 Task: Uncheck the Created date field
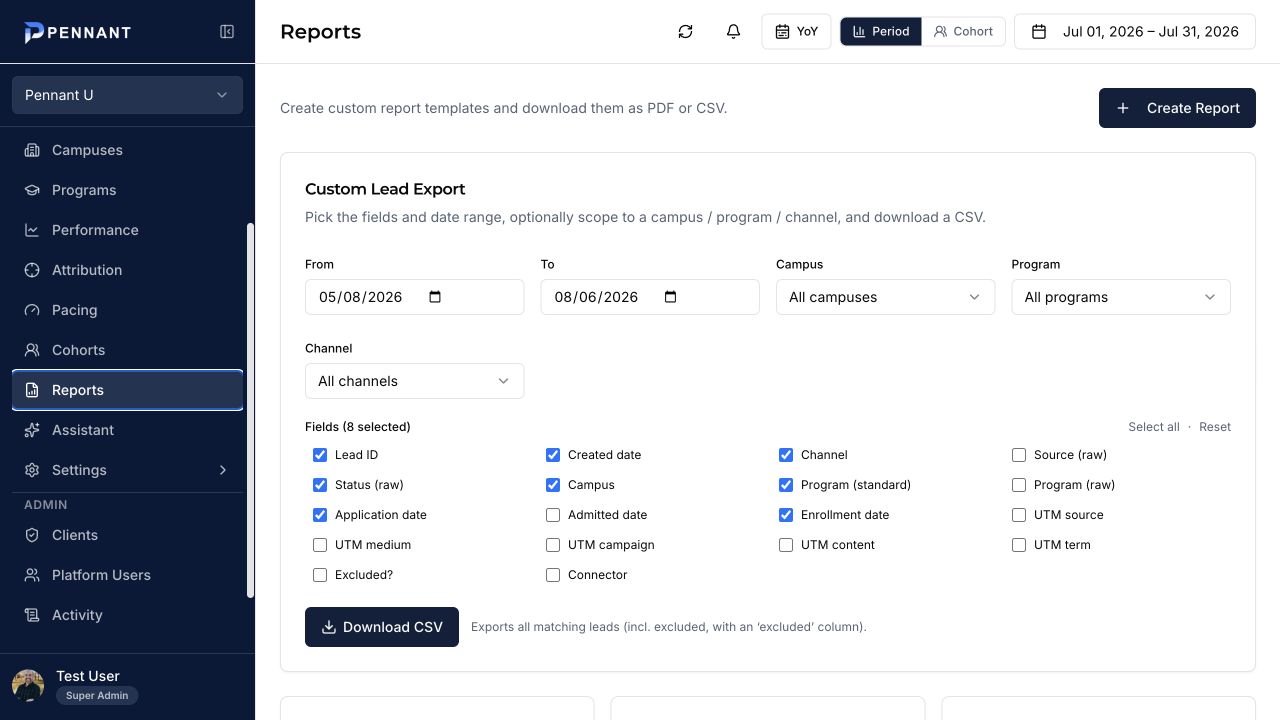(x=553, y=455)
